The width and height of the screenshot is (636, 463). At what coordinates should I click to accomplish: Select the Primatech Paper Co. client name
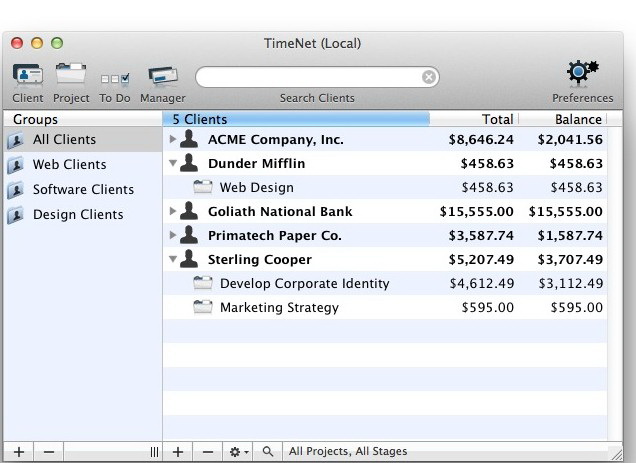275,235
